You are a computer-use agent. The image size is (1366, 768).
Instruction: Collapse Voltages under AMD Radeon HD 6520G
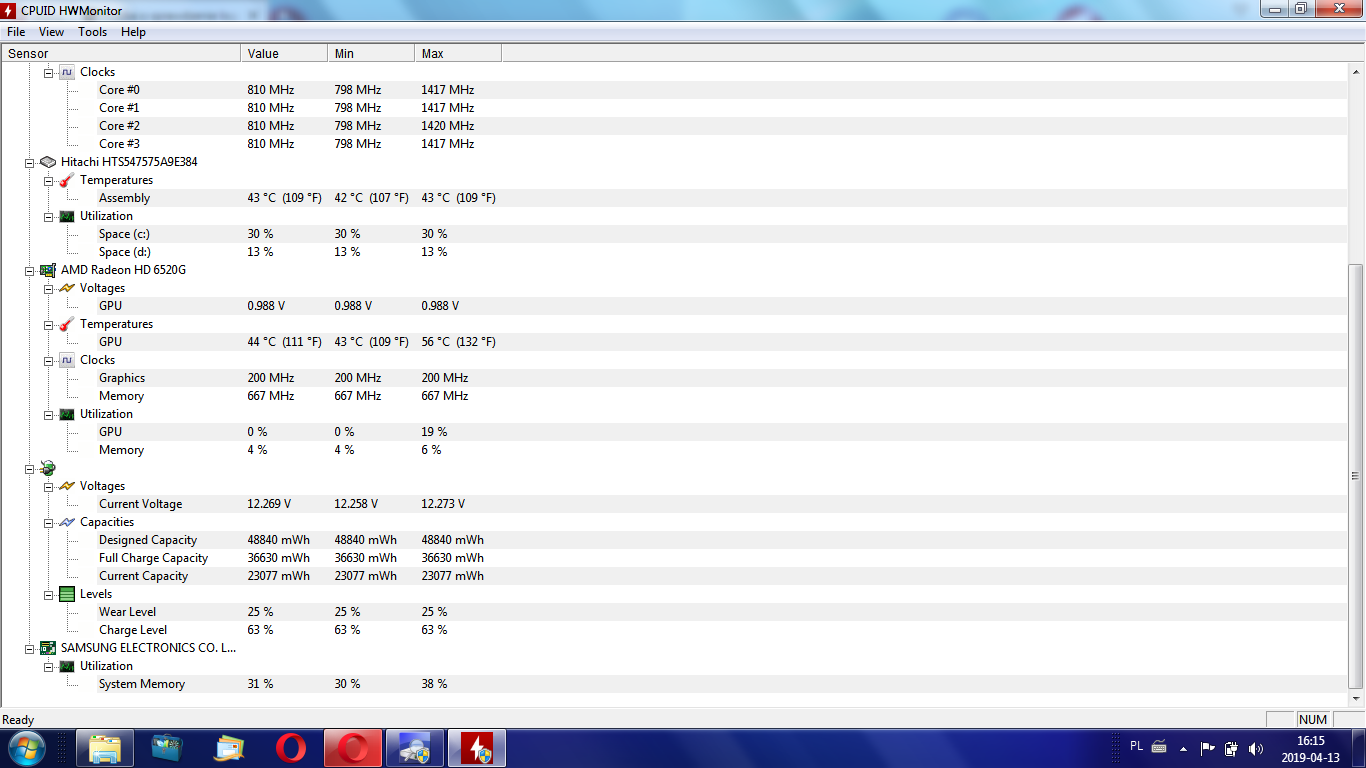[48, 288]
